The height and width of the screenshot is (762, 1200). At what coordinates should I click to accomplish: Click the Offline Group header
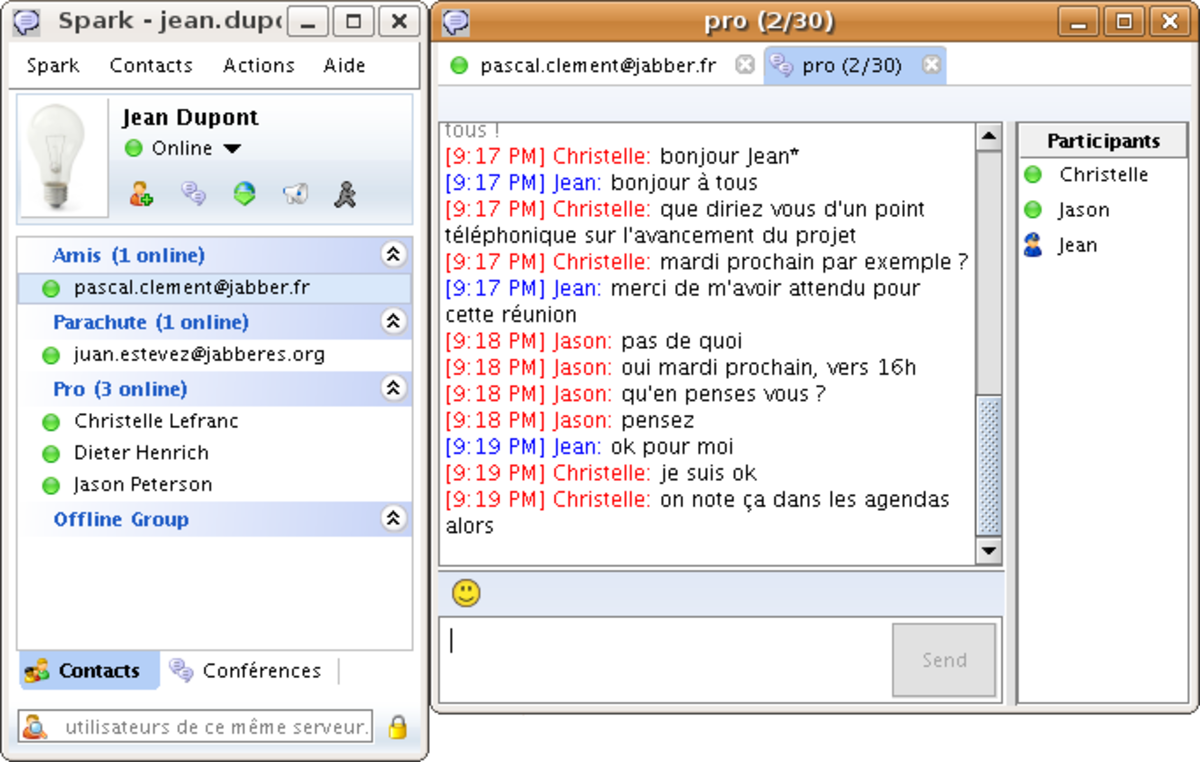tap(214, 518)
